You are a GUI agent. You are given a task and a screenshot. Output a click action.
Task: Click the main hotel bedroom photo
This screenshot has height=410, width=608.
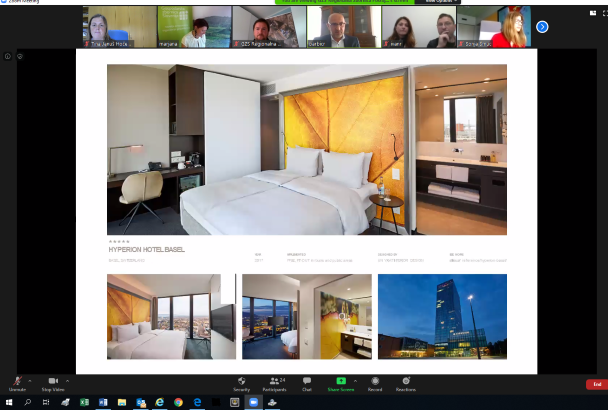pos(307,149)
